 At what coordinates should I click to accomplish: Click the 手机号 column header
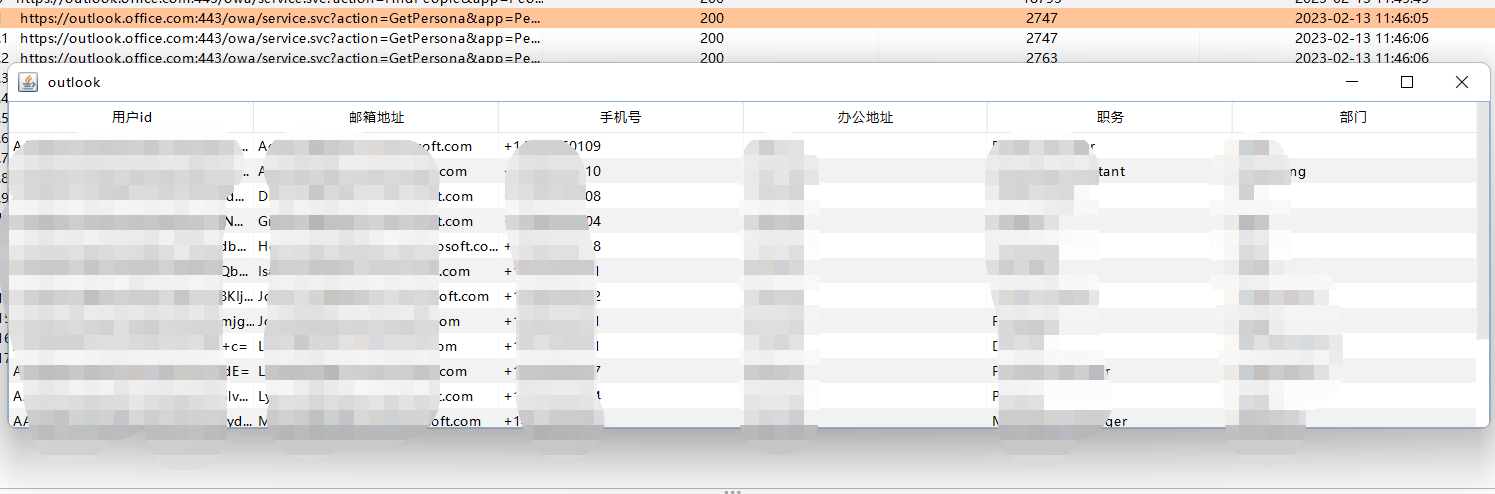(x=621, y=118)
